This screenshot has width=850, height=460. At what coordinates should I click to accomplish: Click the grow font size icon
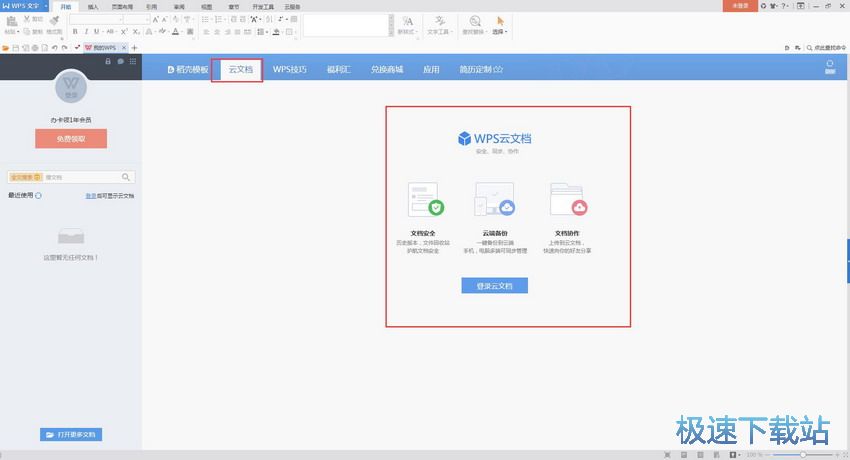[x=156, y=20]
